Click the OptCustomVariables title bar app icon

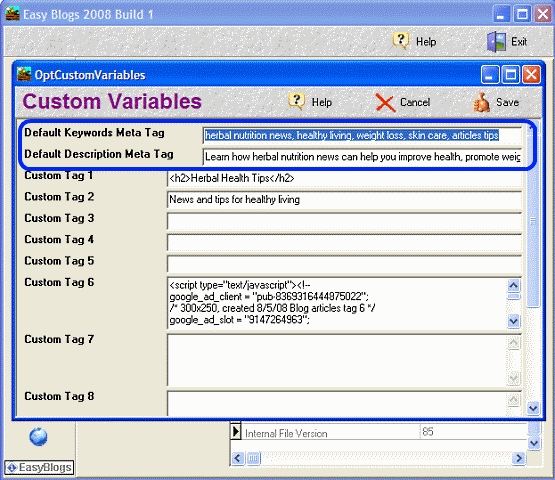point(24,74)
